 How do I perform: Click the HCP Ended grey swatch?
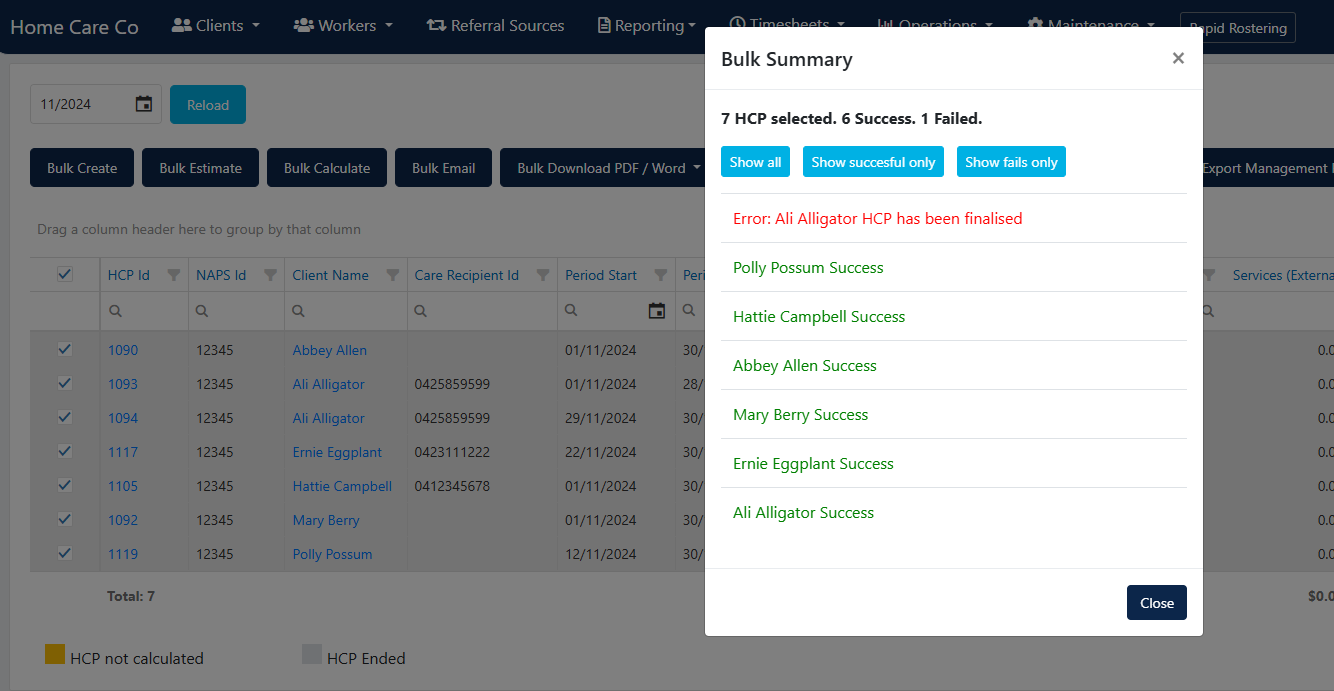[x=312, y=654]
